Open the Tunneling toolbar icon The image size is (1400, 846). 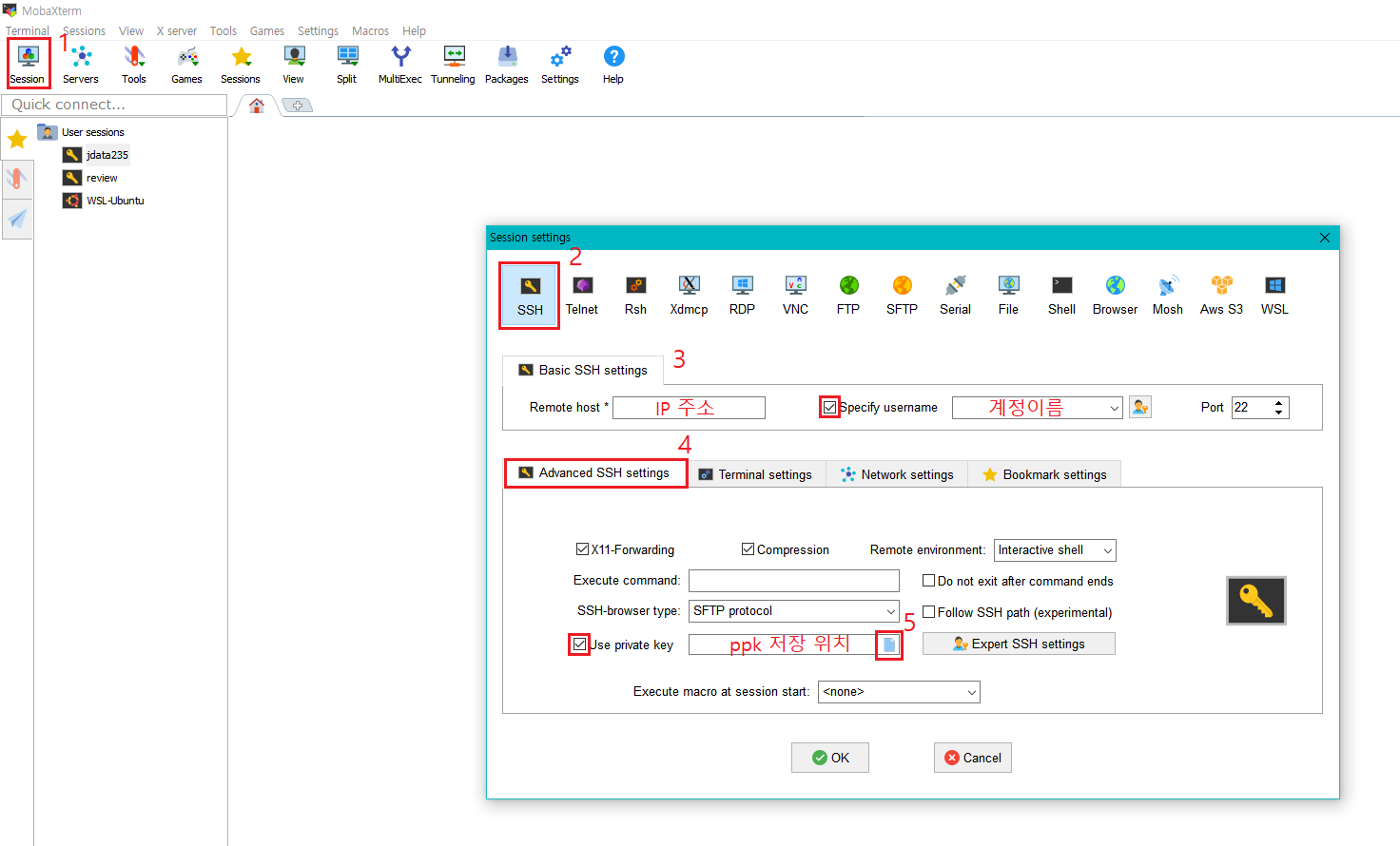coord(454,65)
